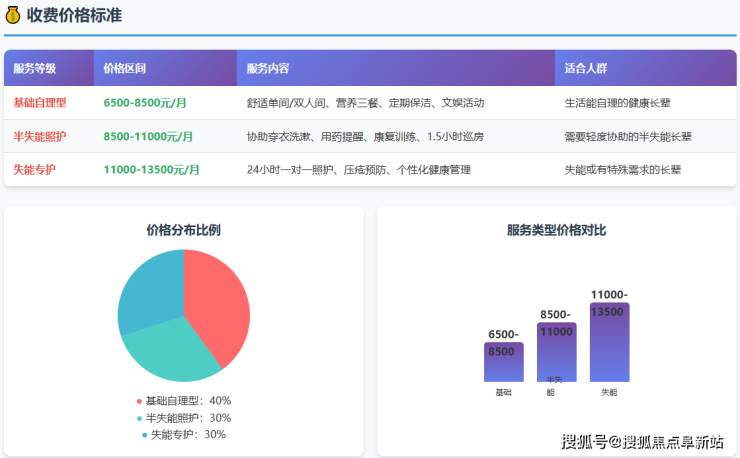Click the blue legend dot for 失能专护
740x458 pixels.
click(x=144, y=435)
